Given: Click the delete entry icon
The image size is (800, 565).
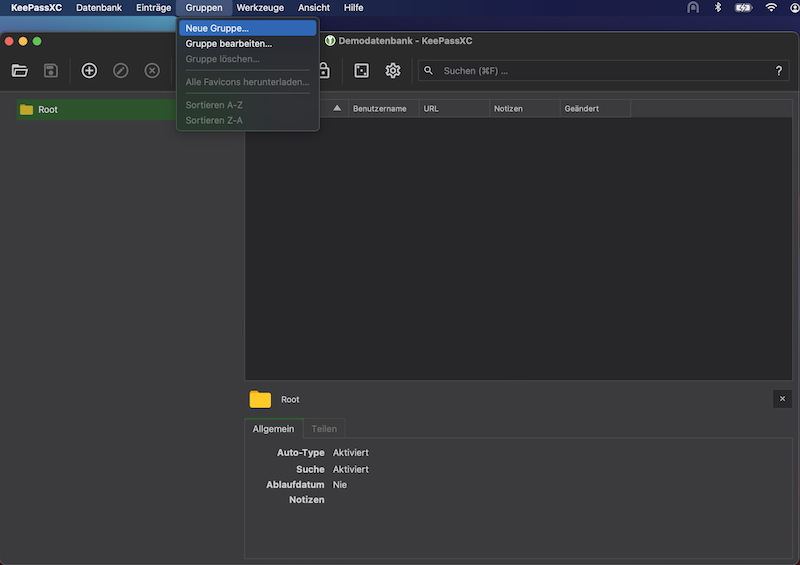Looking at the screenshot, I should pyautogui.click(x=152, y=71).
